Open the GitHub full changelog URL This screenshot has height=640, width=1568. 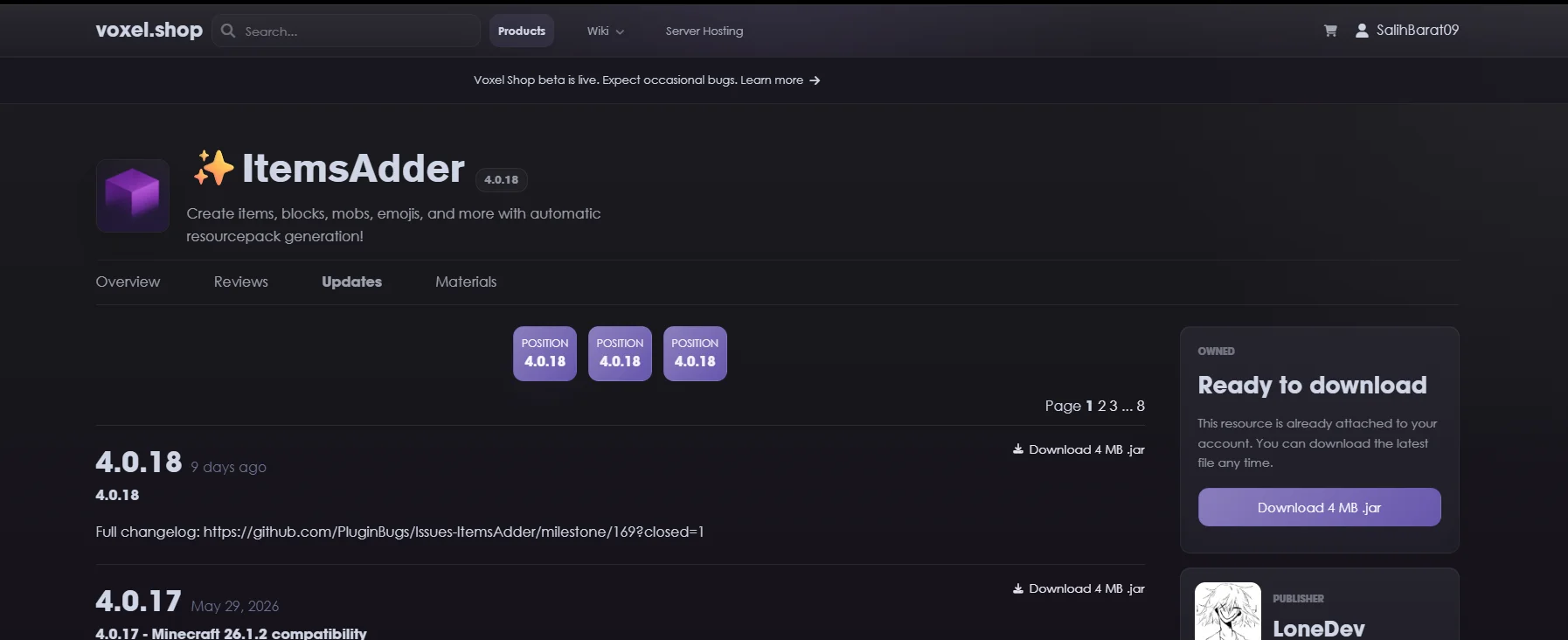[x=454, y=532]
